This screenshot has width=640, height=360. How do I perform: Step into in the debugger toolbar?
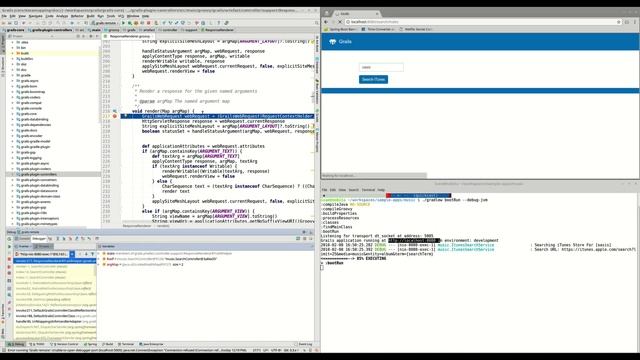tap(64, 238)
